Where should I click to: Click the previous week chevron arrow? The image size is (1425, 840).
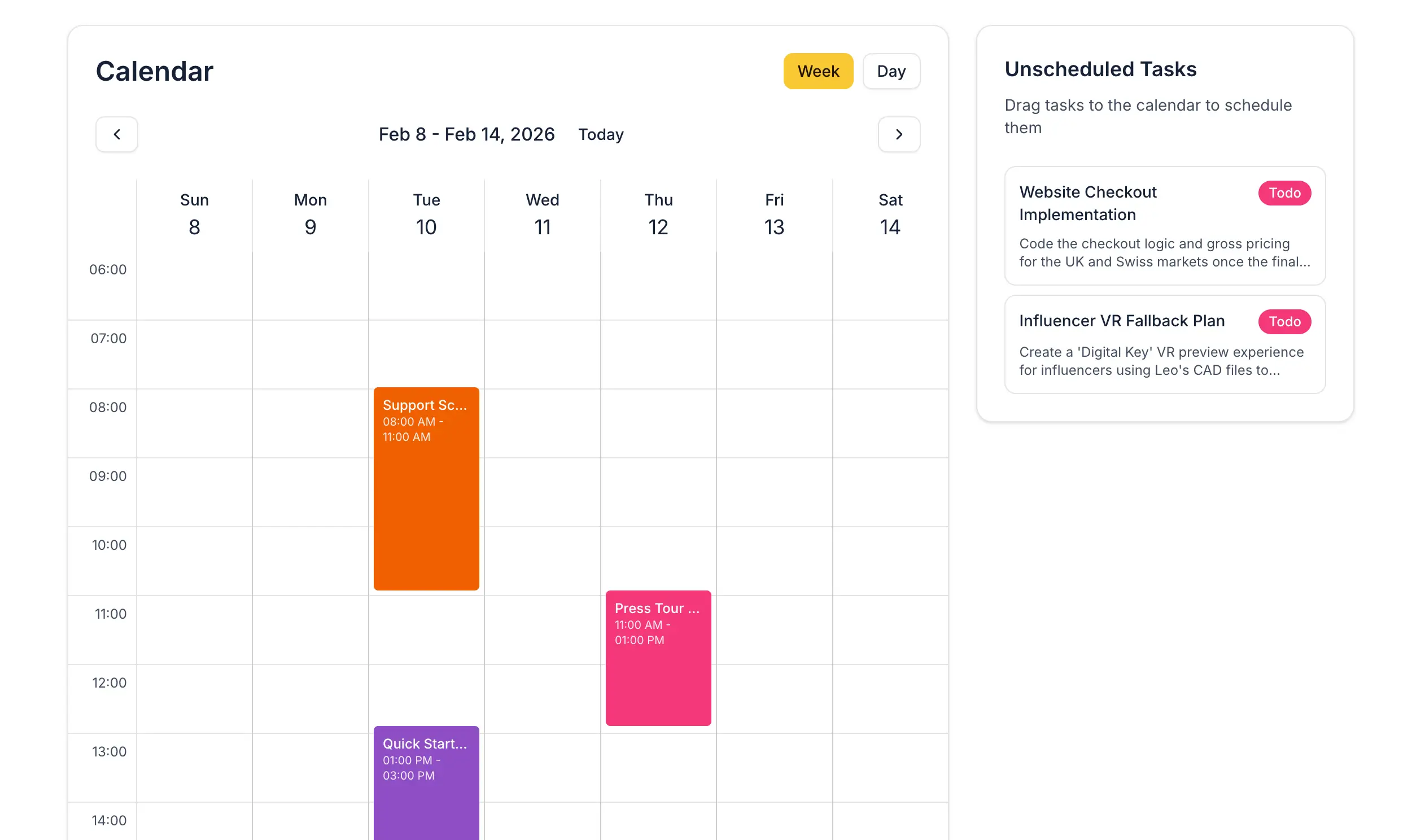pyautogui.click(x=116, y=134)
